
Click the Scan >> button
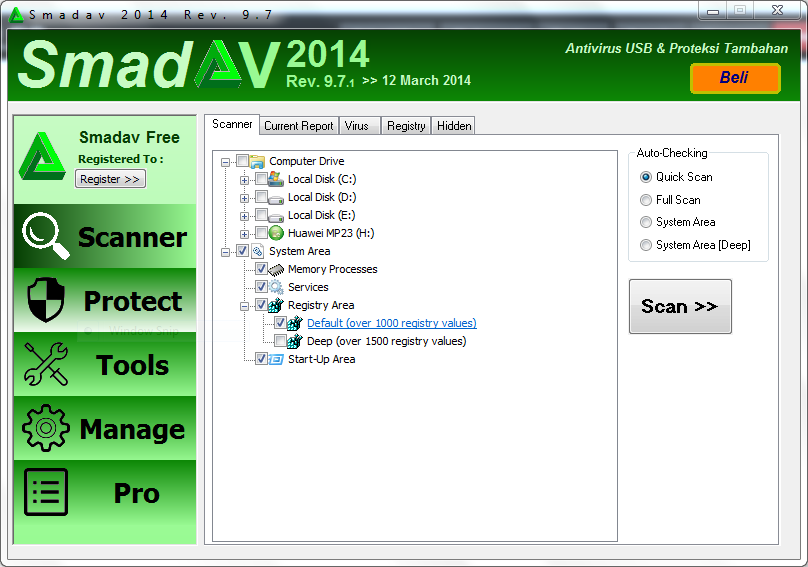pos(680,307)
